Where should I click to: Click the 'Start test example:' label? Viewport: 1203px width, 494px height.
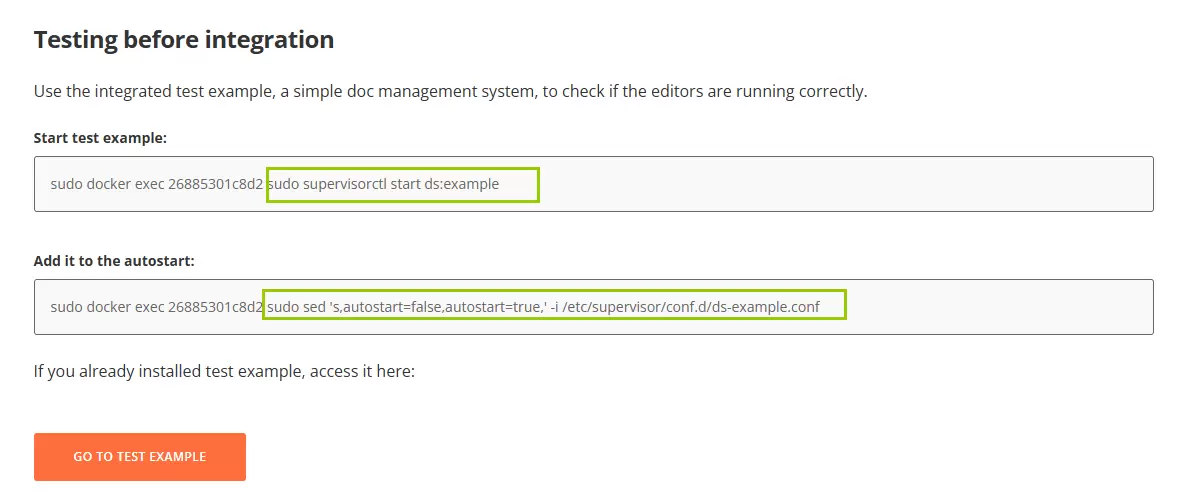pyautogui.click(x=100, y=138)
